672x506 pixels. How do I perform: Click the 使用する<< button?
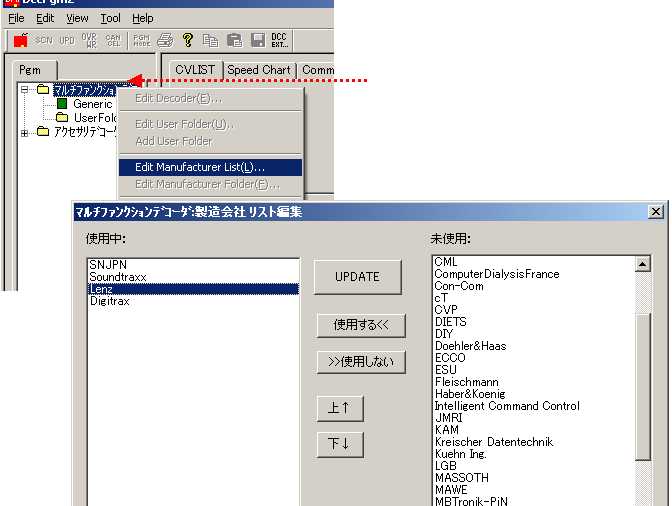click(360, 325)
